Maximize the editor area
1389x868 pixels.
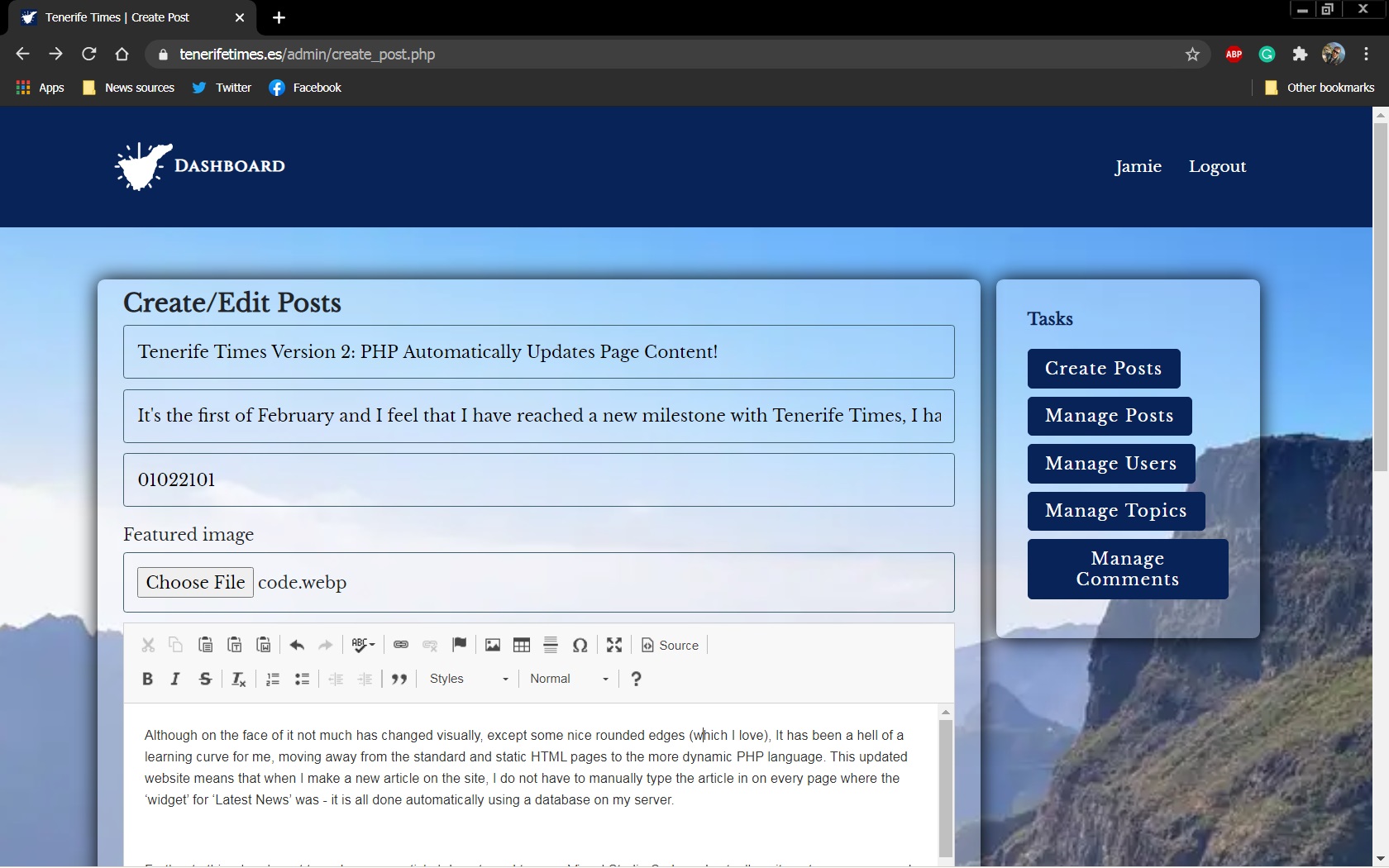pyautogui.click(x=614, y=645)
